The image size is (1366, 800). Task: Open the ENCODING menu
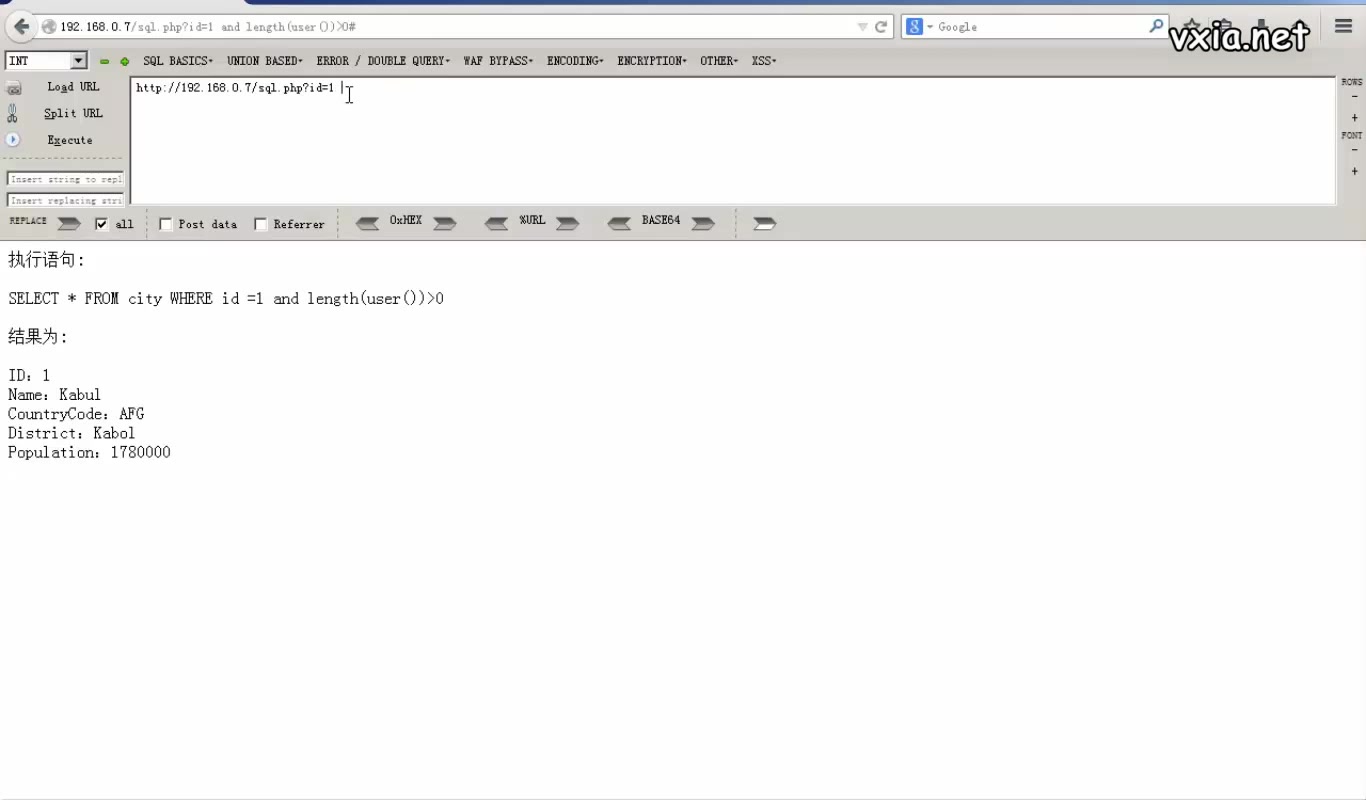(x=575, y=61)
